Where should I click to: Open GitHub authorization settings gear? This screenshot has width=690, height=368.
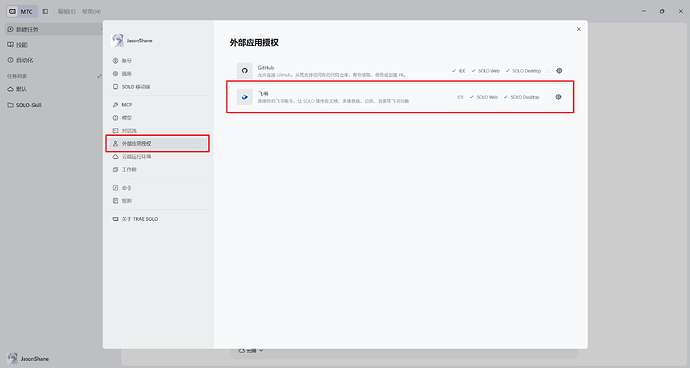(559, 70)
